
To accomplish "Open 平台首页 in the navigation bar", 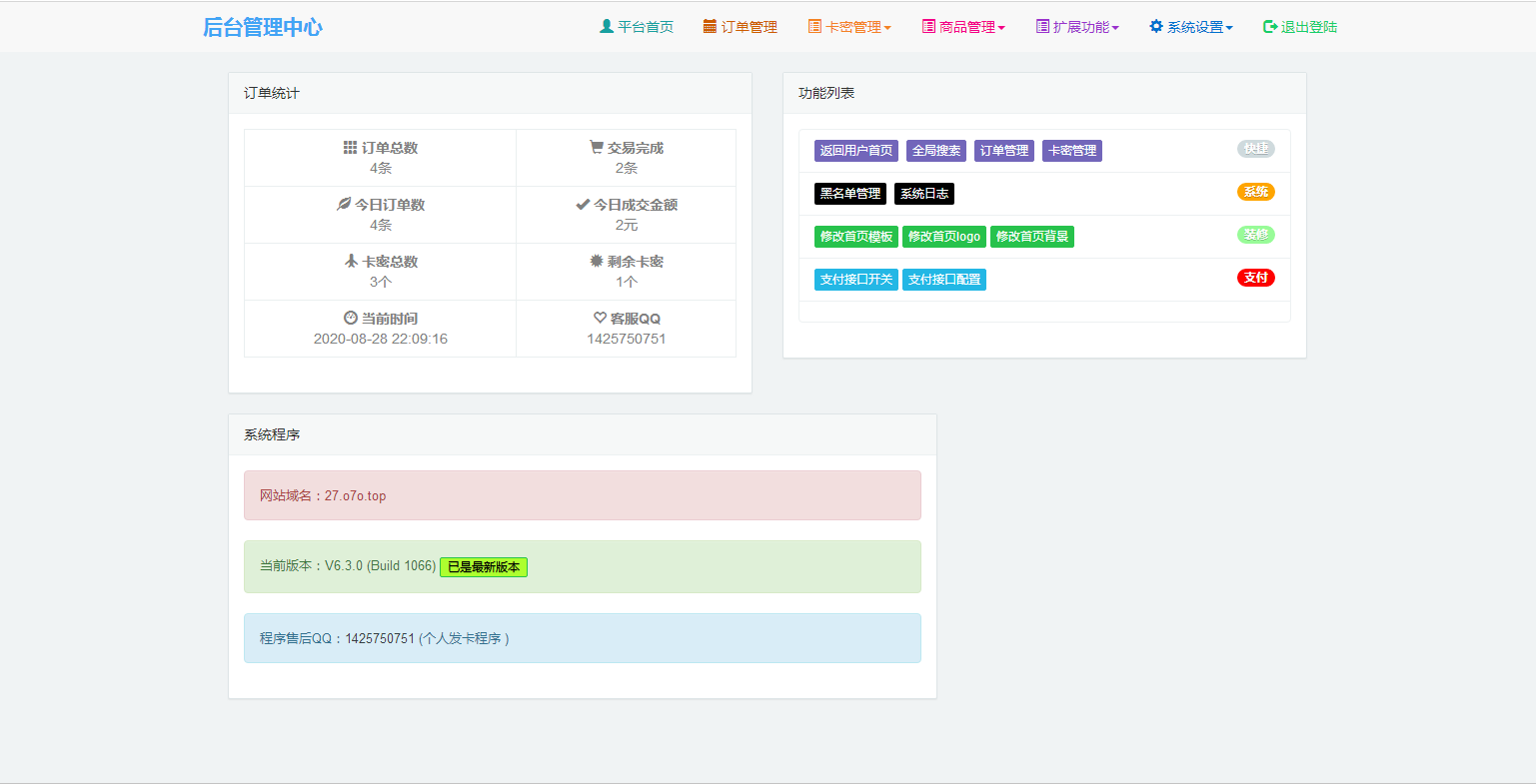I will [x=645, y=27].
